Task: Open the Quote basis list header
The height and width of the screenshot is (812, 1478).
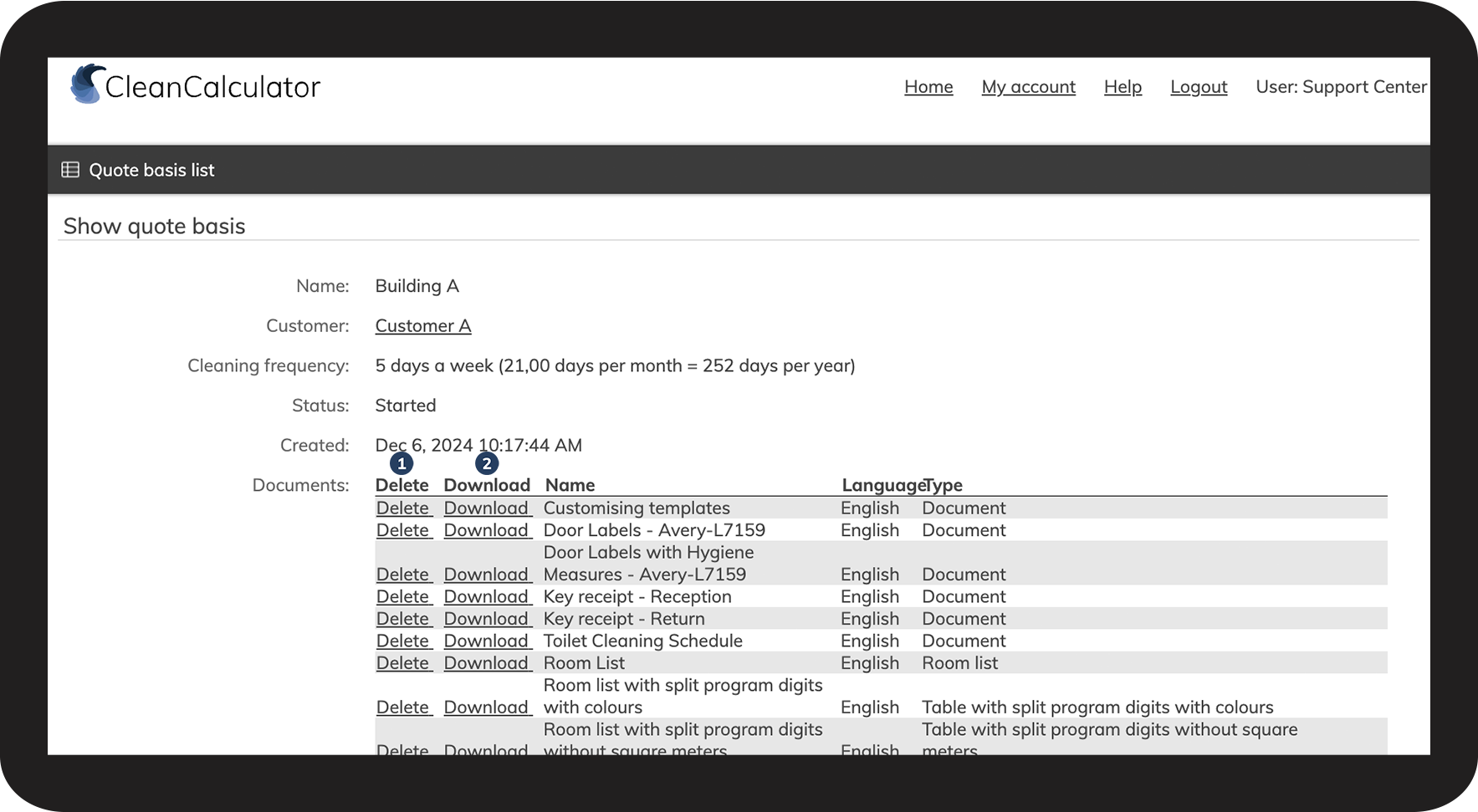Action: point(151,171)
